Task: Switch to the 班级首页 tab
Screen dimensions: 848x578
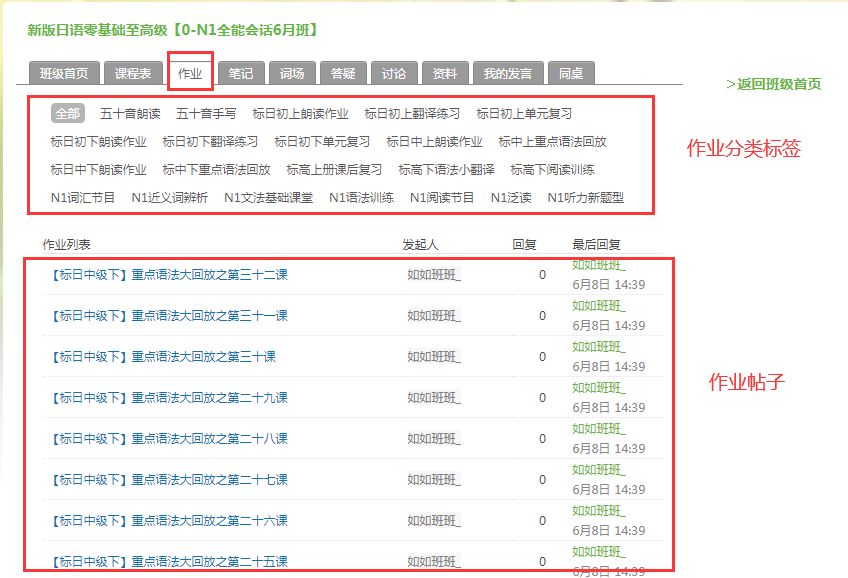Action: click(x=64, y=73)
